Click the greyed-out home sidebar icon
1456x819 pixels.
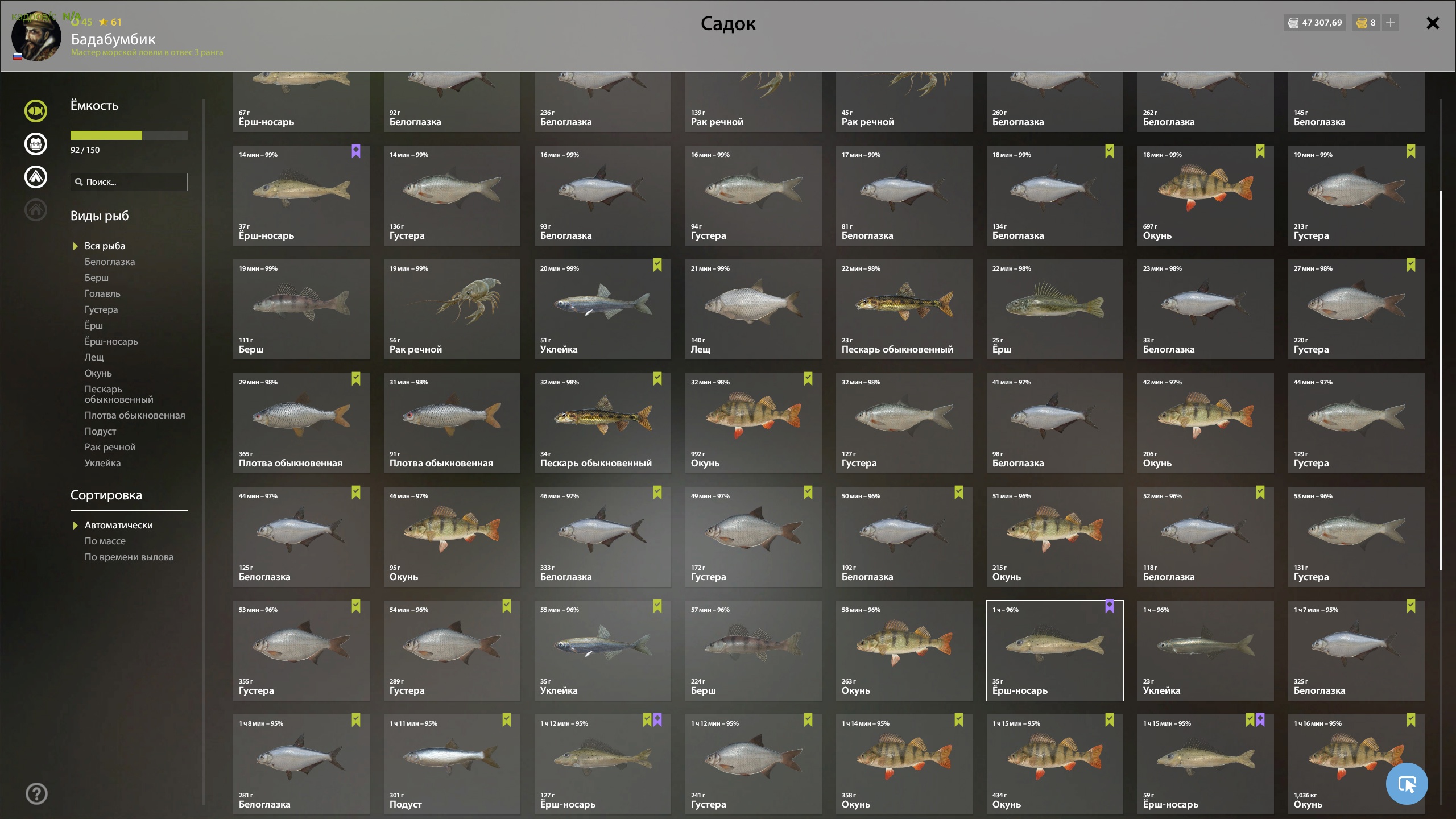coord(36,210)
